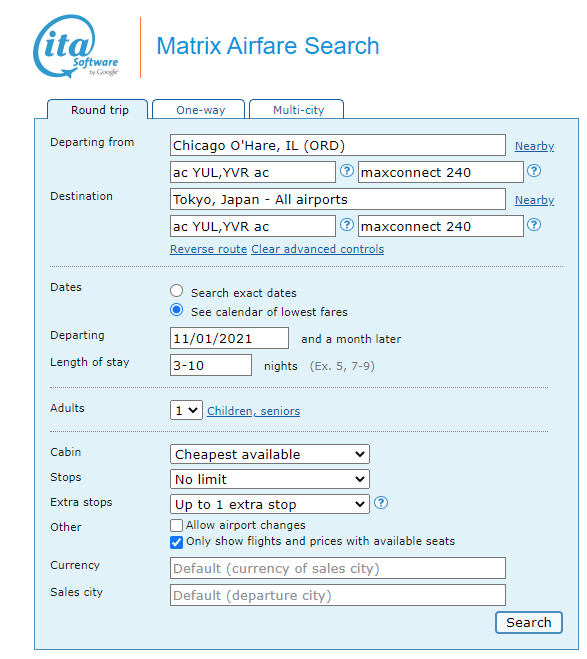
Task: Click the ITA Software logo
Action: (x=76, y=46)
